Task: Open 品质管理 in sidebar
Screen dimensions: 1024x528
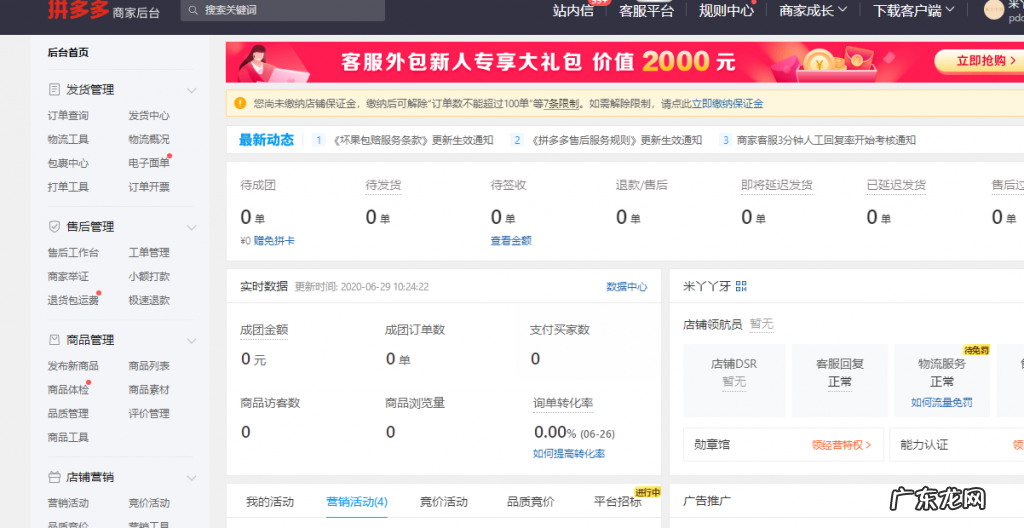Action: 68,414
